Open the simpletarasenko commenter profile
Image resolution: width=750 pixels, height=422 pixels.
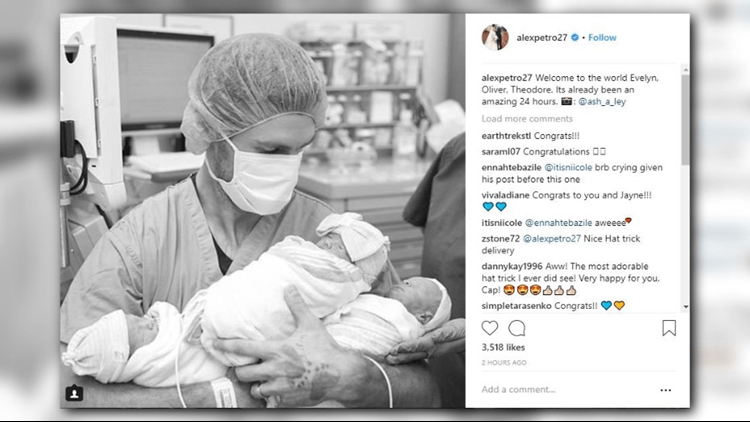(517, 306)
